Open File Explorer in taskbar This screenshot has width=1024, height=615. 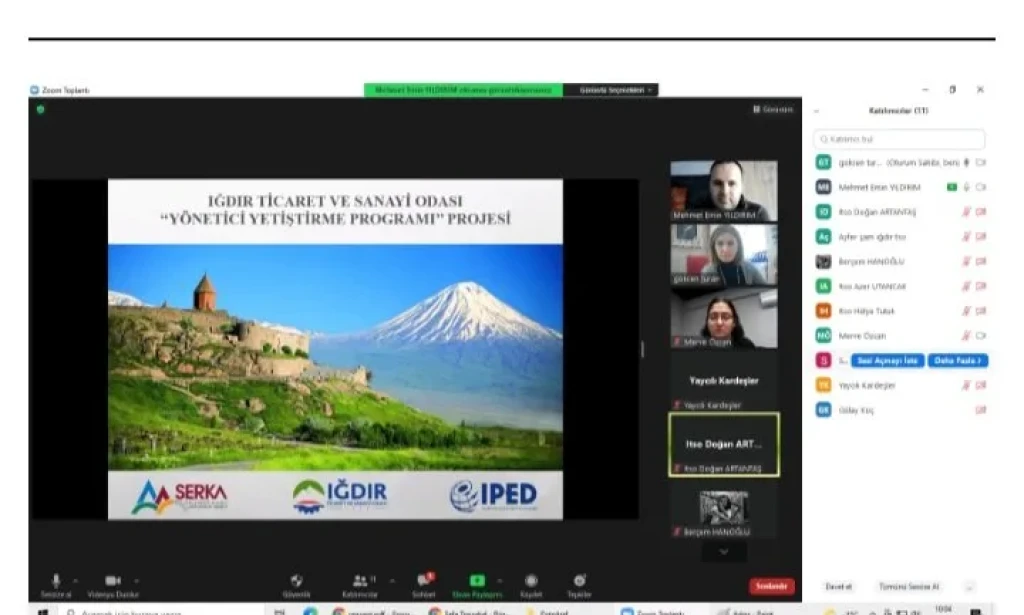click(547, 611)
